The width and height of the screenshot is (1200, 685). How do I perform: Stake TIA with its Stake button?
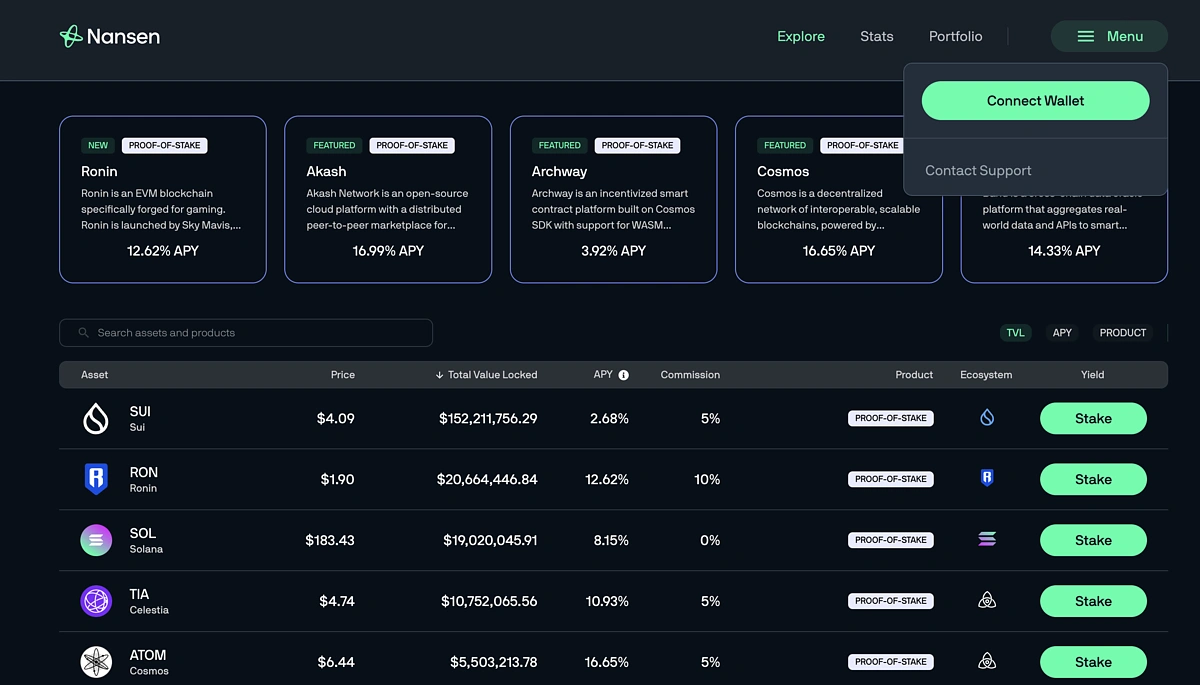[x=1093, y=601]
